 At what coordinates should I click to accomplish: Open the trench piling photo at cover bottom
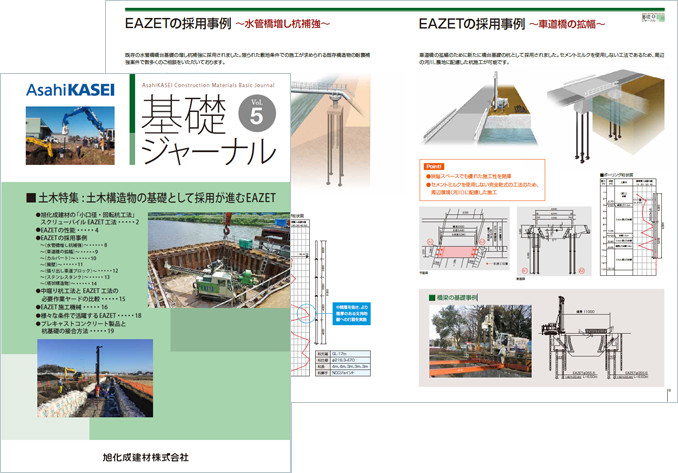95,378
